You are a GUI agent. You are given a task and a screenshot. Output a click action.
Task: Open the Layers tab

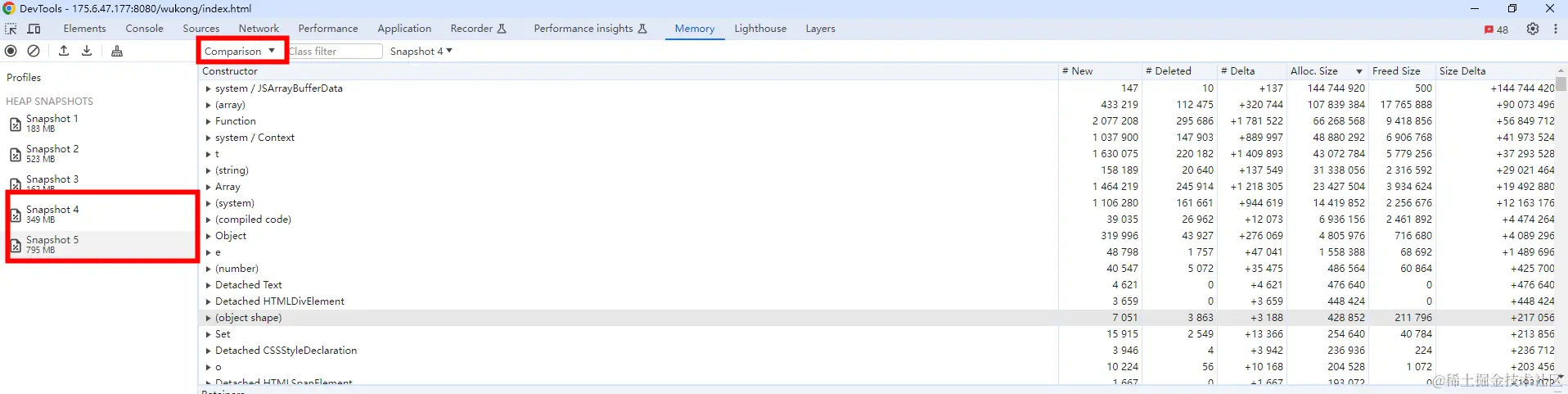point(820,29)
